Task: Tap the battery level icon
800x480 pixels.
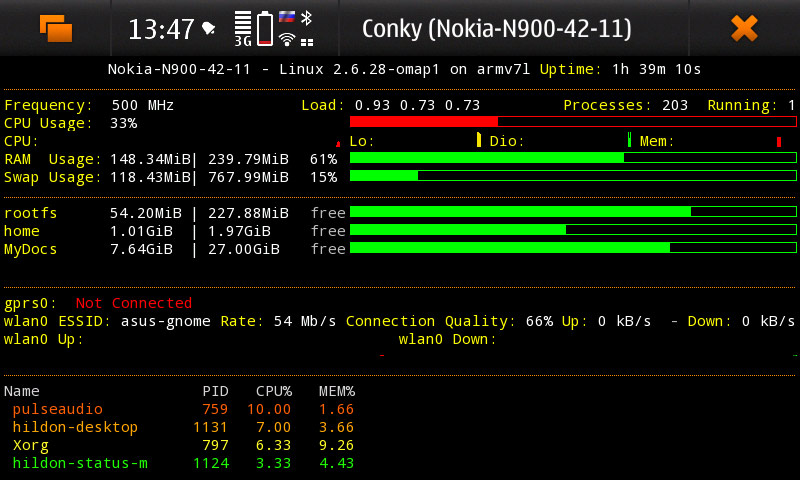Action: [265, 29]
